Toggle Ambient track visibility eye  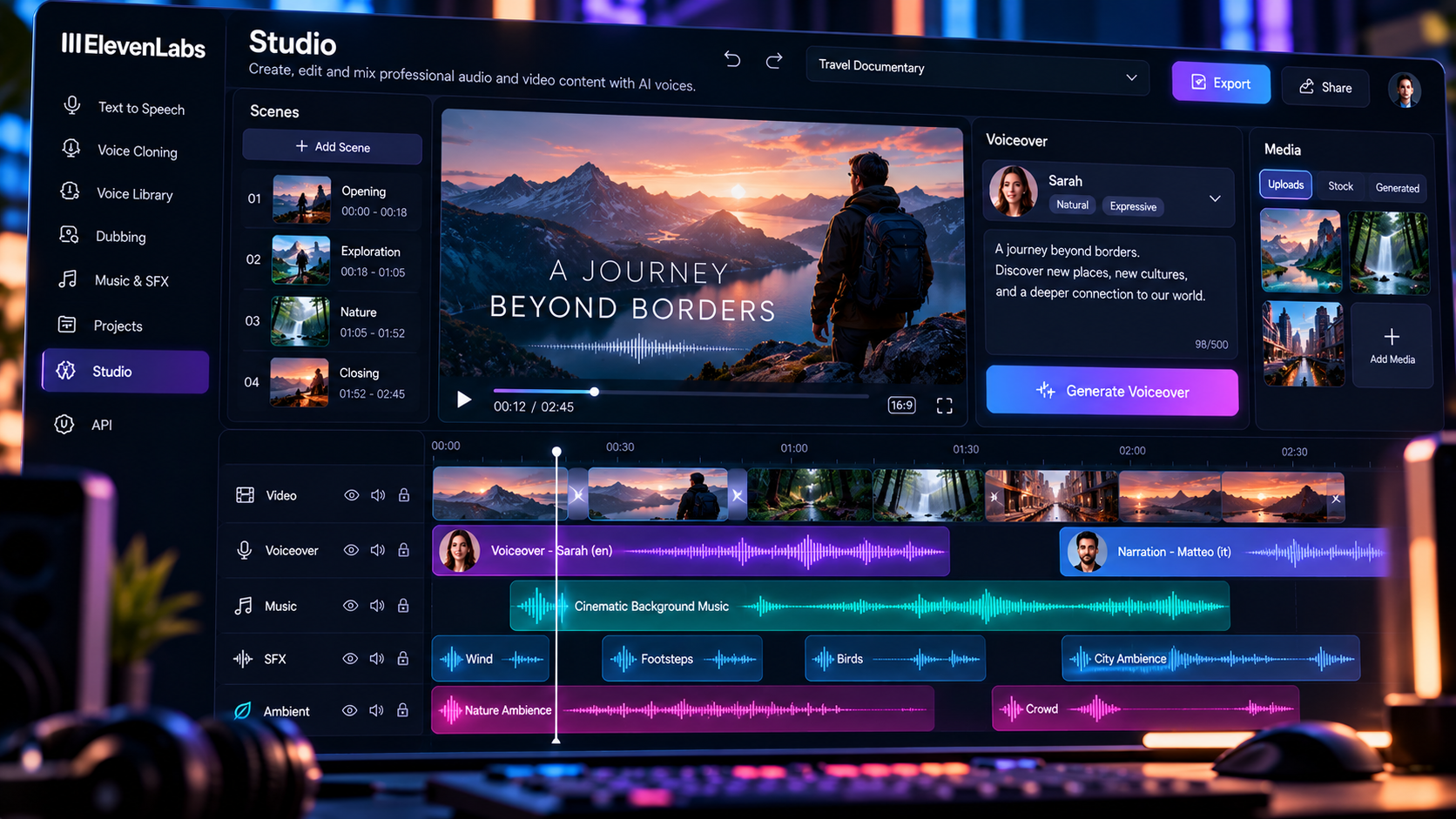[349, 710]
